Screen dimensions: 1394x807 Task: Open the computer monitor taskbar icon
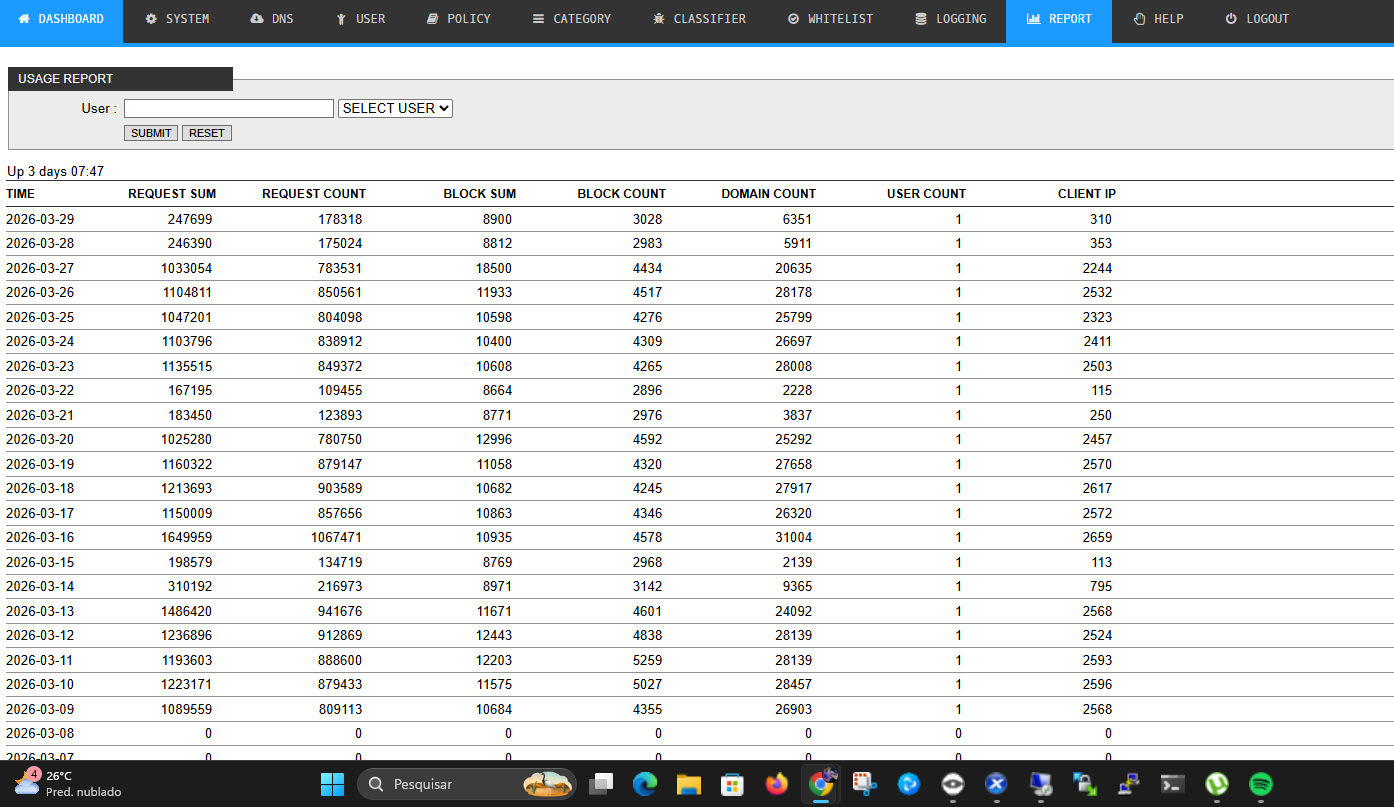[1040, 784]
